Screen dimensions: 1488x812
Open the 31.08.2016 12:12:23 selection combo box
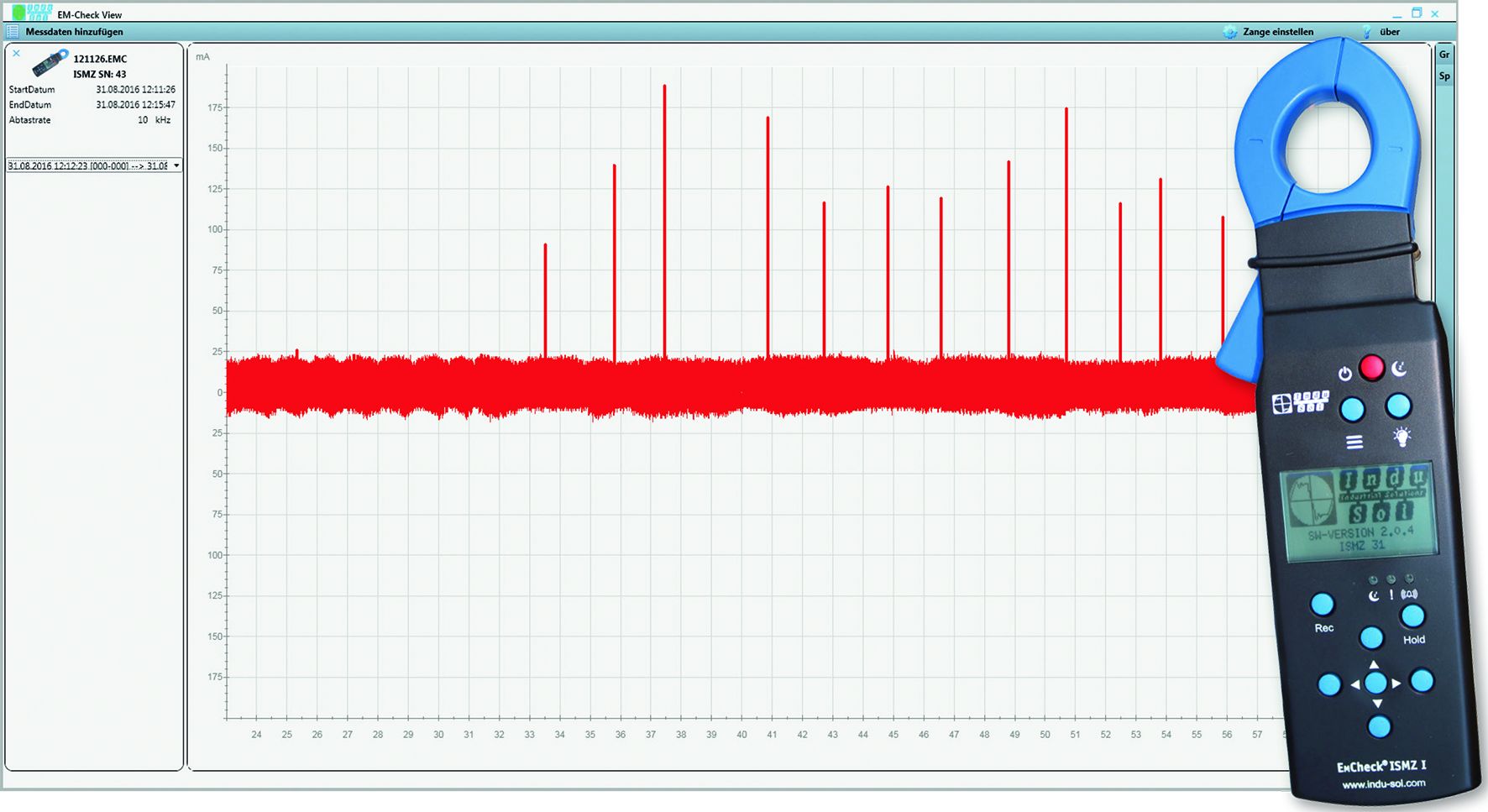[87, 166]
